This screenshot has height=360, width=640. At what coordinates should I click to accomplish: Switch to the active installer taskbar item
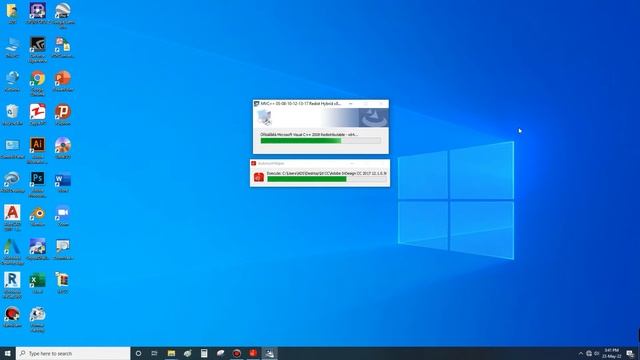tap(269, 353)
